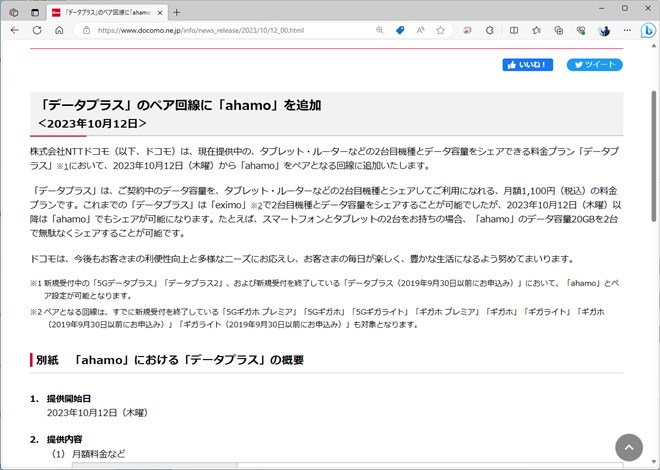Open the zoom magnifier in address bar
This screenshot has width=660, height=470.
pyautogui.click(x=380, y=30)
